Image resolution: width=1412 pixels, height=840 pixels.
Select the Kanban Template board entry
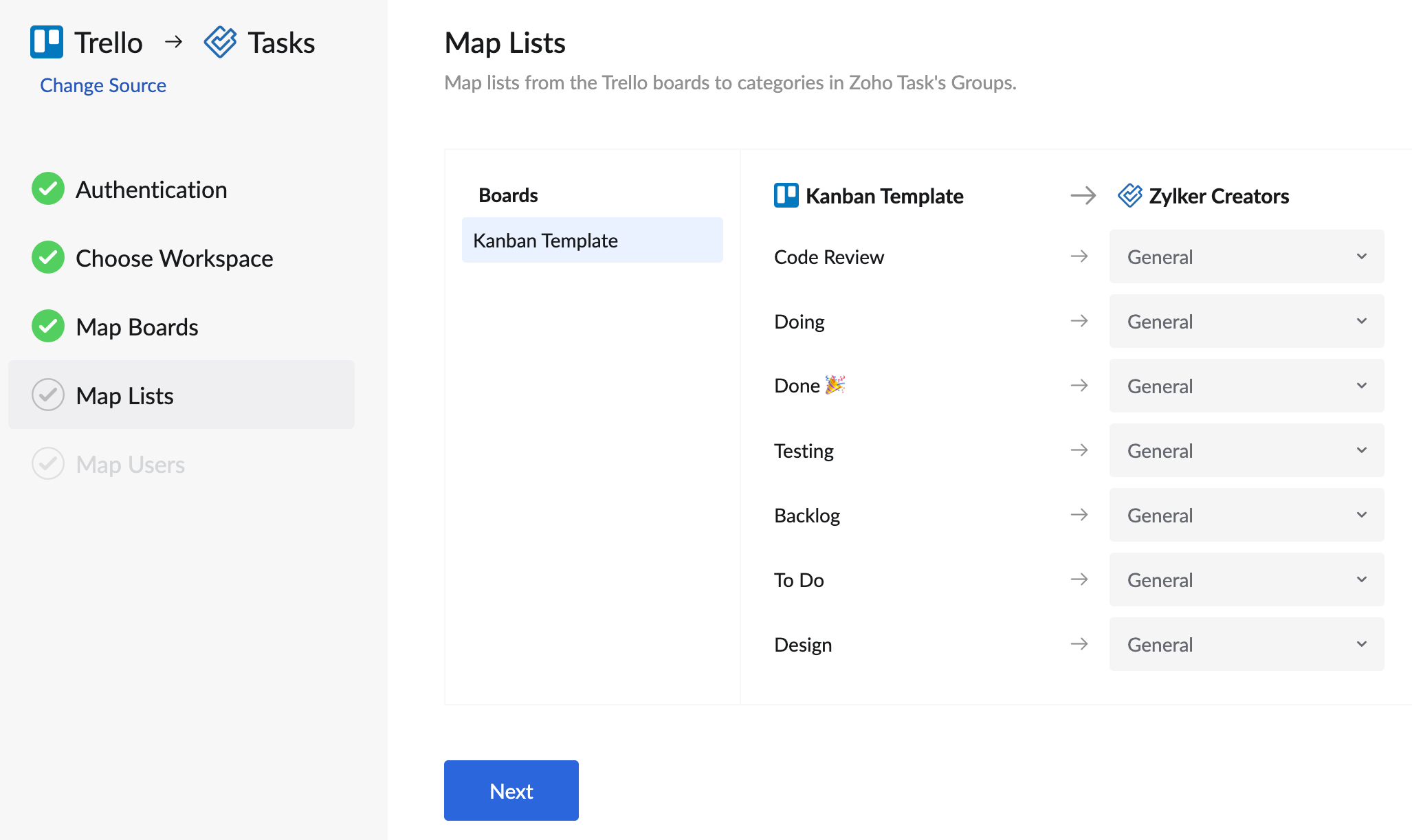coord(593,240)
